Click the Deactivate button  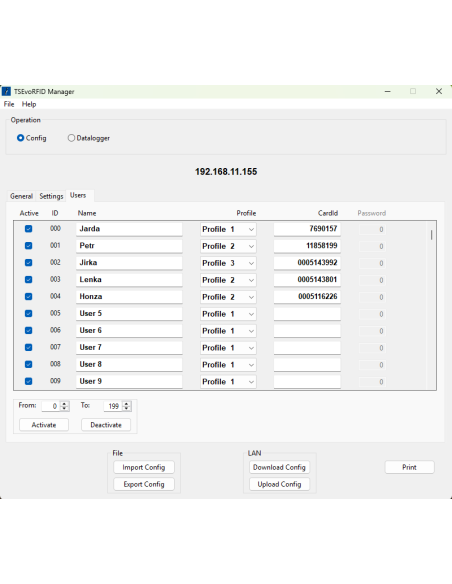pyautogui.click(x=106, y=425)
